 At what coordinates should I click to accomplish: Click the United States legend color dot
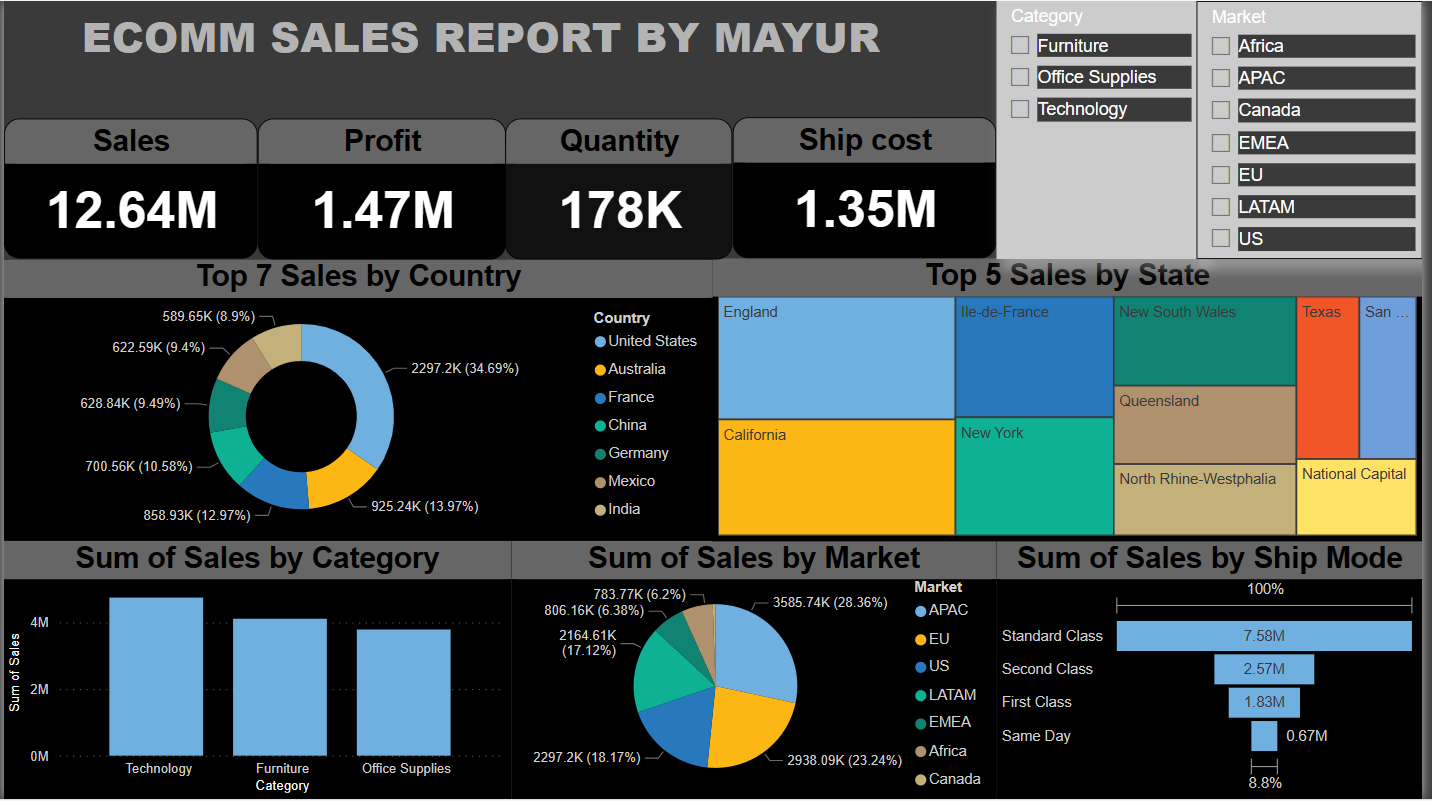point(600,341)
